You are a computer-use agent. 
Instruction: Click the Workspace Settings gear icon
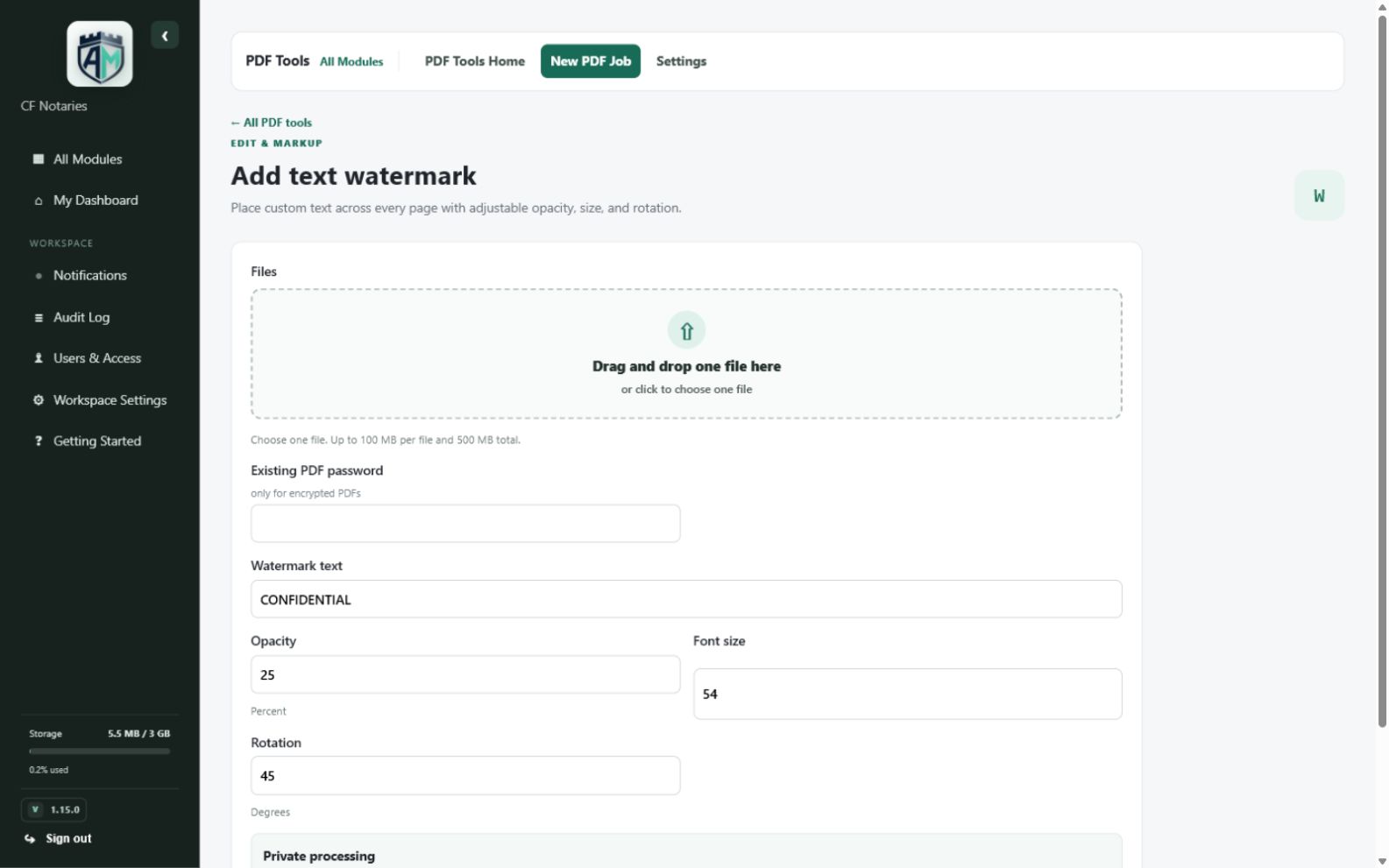(38, 400)
